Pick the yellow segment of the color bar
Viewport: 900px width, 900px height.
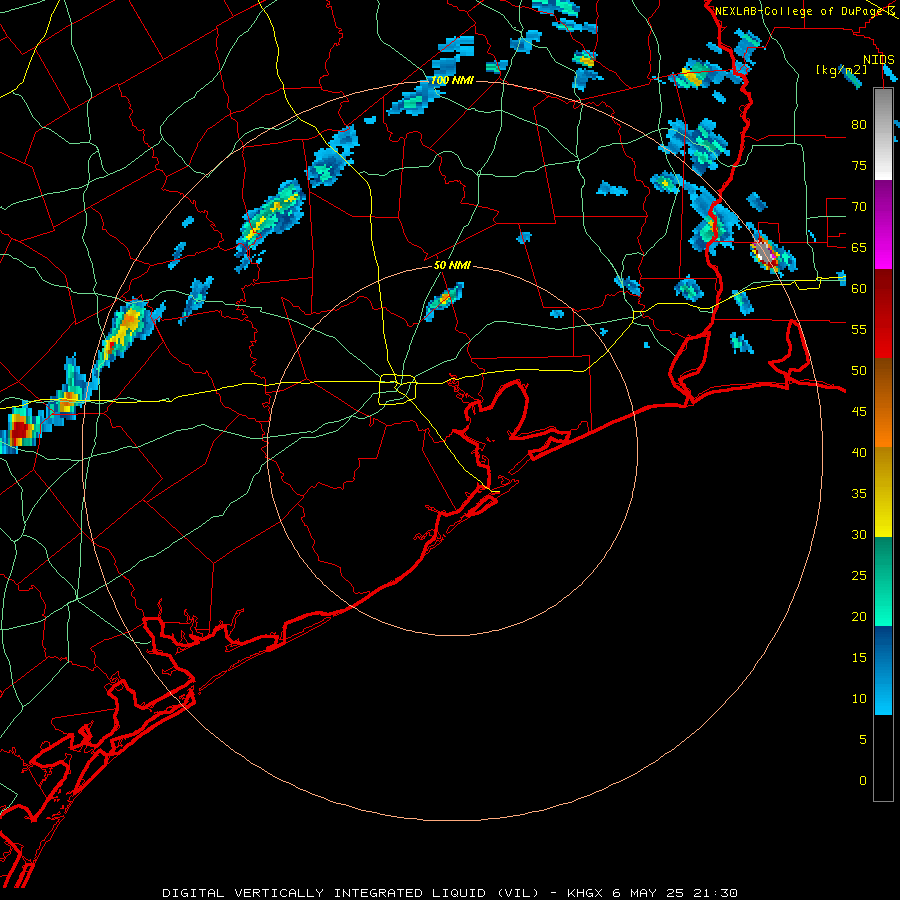pyautogui.click(x=883, y=492)
